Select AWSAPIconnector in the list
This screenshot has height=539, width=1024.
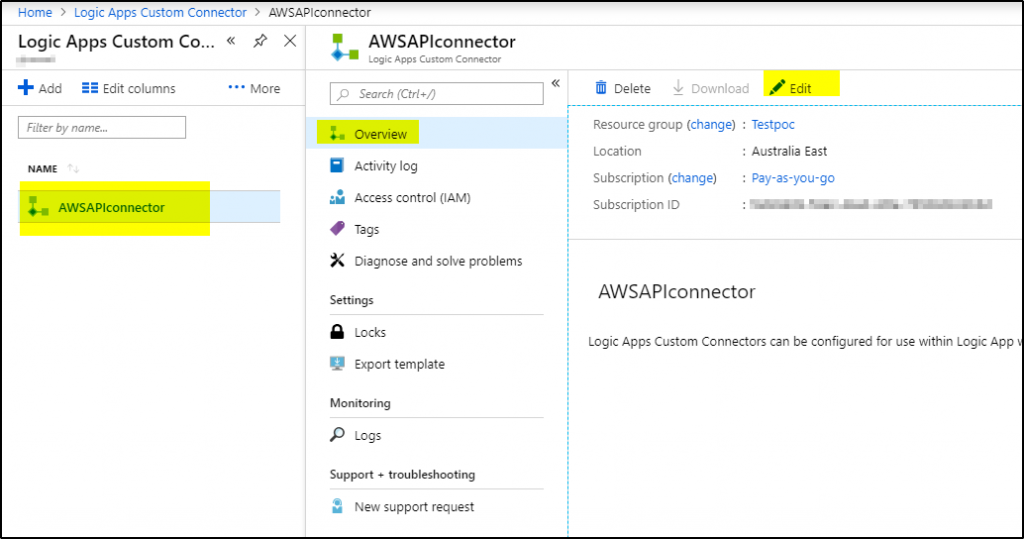[x=150, y=207]
